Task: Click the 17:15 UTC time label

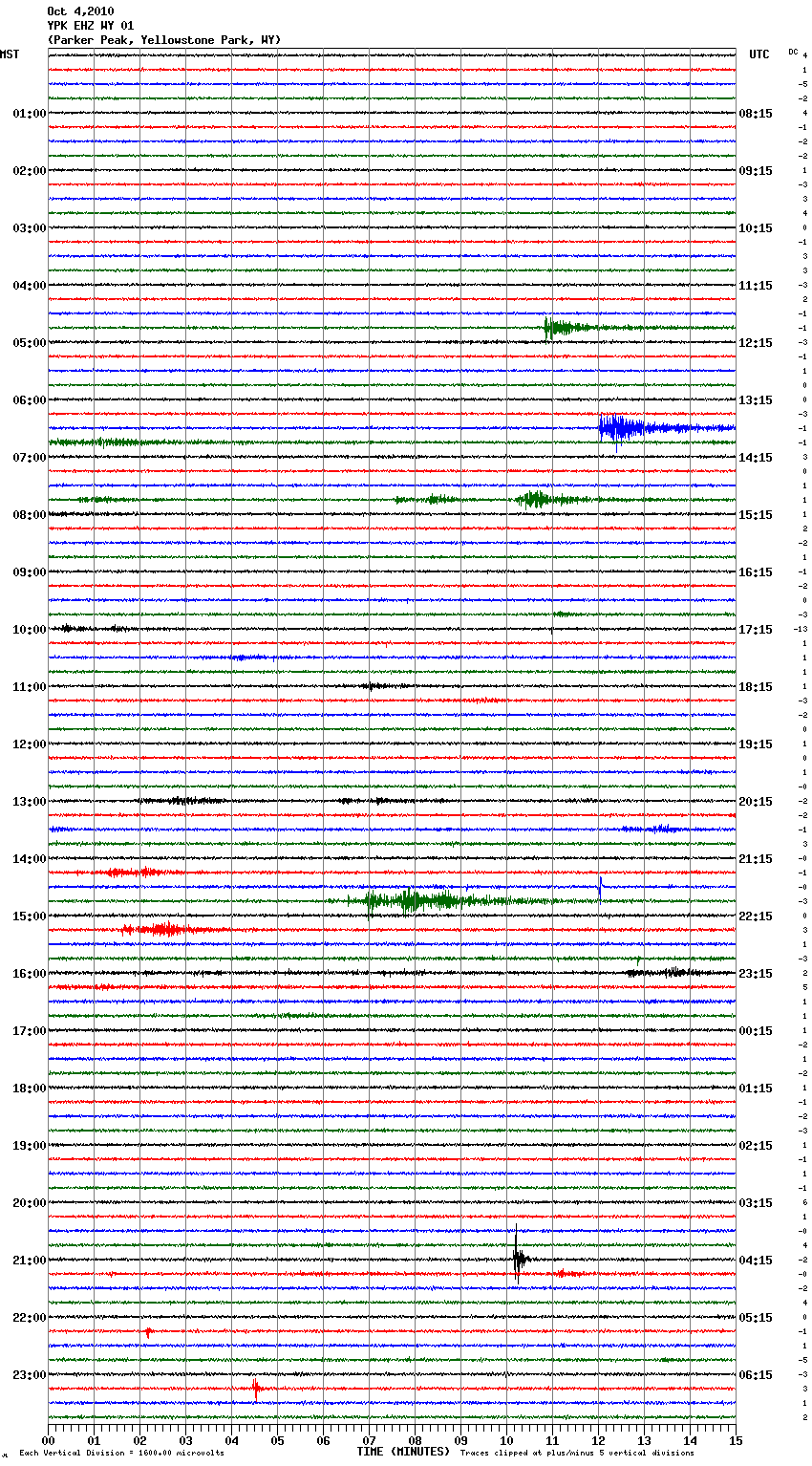Action: [x=756, y=630]
